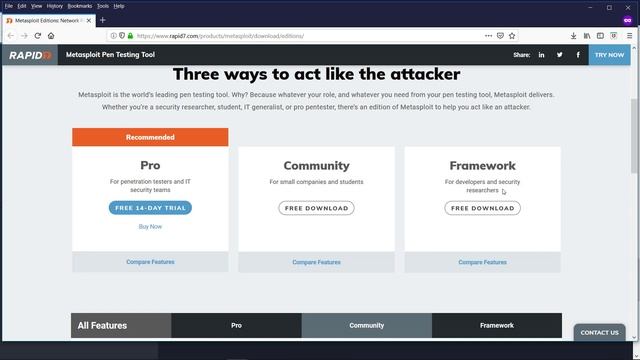This screenshot has height=360, width=640.
Task: Click Community FREE DOWNLOAD button
Action: (316, 208)
